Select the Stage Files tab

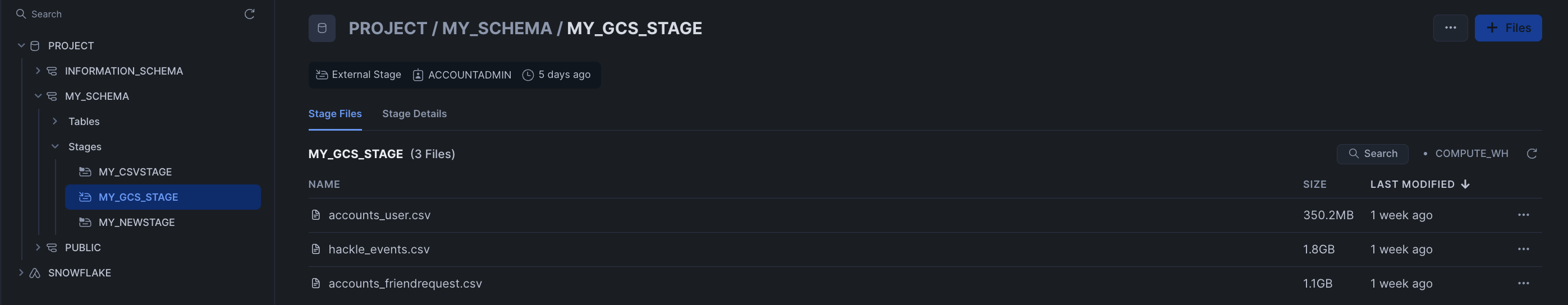tap(335, 114)
